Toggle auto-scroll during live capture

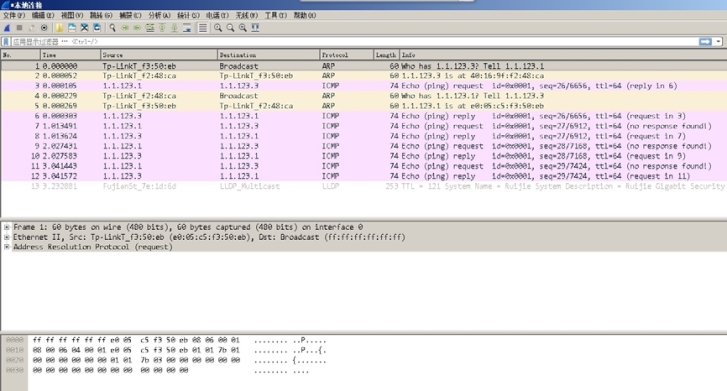(187, 28)
